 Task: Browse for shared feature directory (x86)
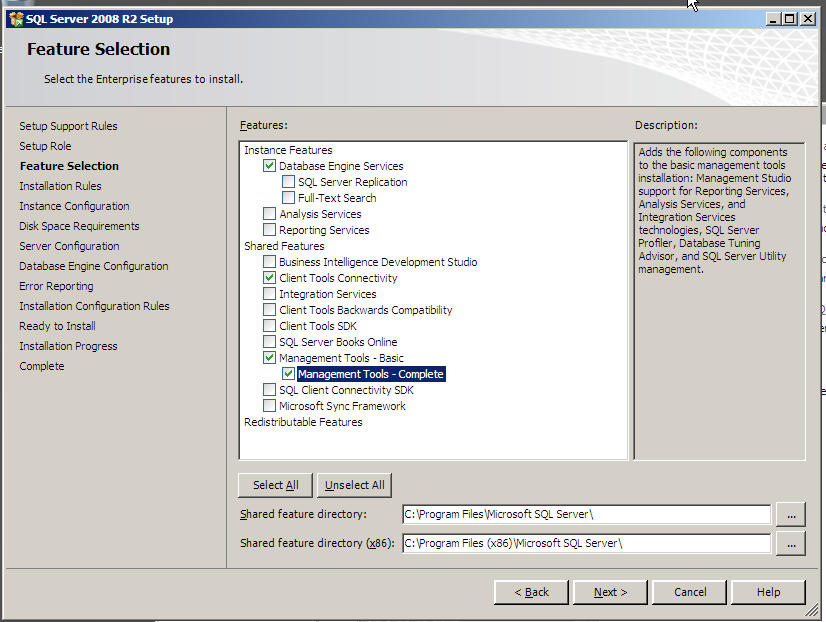coord(791,544)
